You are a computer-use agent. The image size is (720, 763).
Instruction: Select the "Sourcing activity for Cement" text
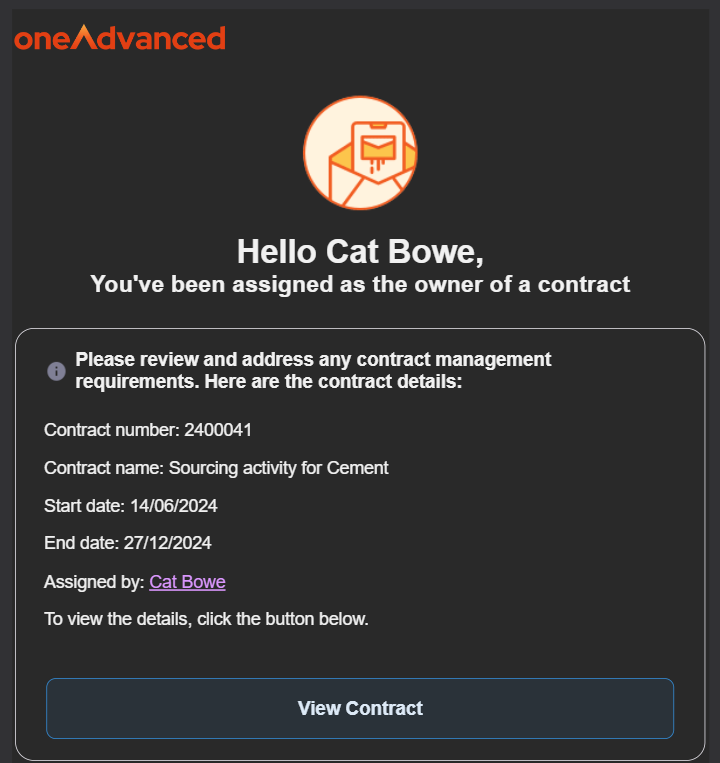278,467
